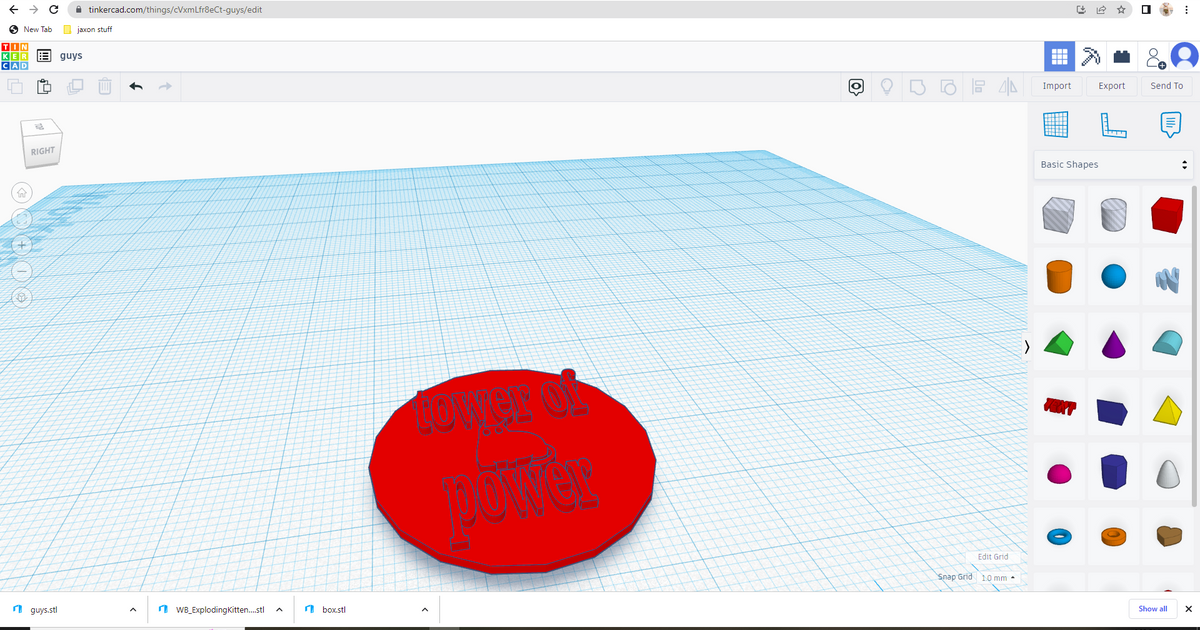Click the zoom in plus button
1200x630 pixels.
22,245
